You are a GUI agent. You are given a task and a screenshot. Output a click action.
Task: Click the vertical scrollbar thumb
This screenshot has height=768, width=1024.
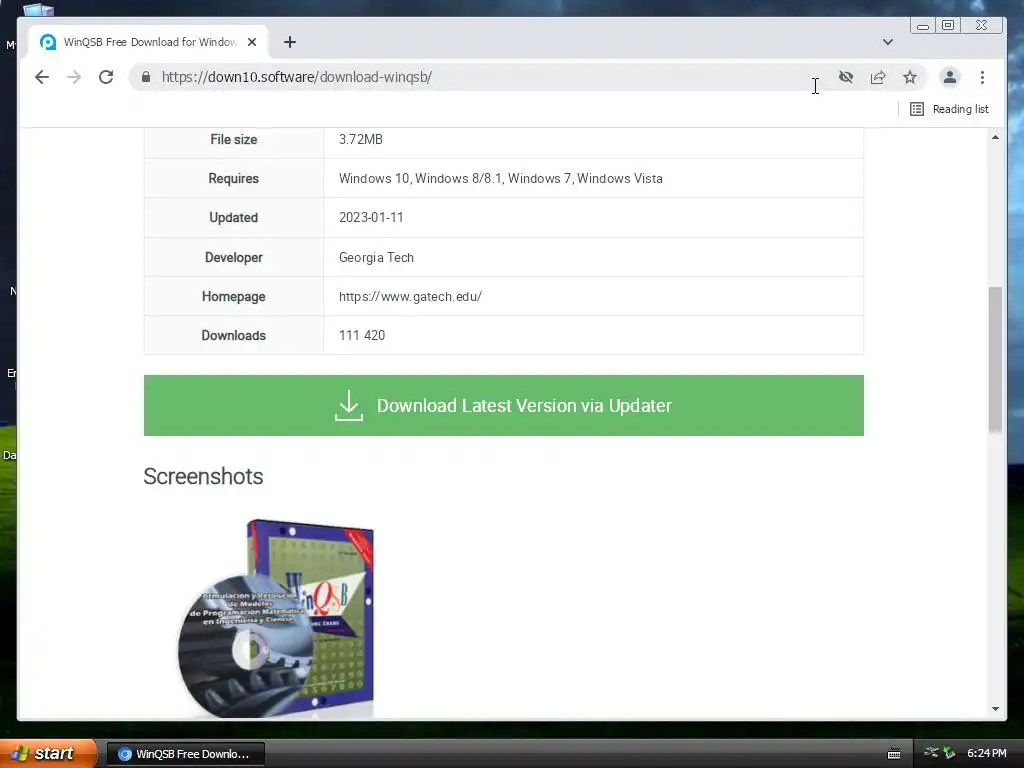coord(995,359)
